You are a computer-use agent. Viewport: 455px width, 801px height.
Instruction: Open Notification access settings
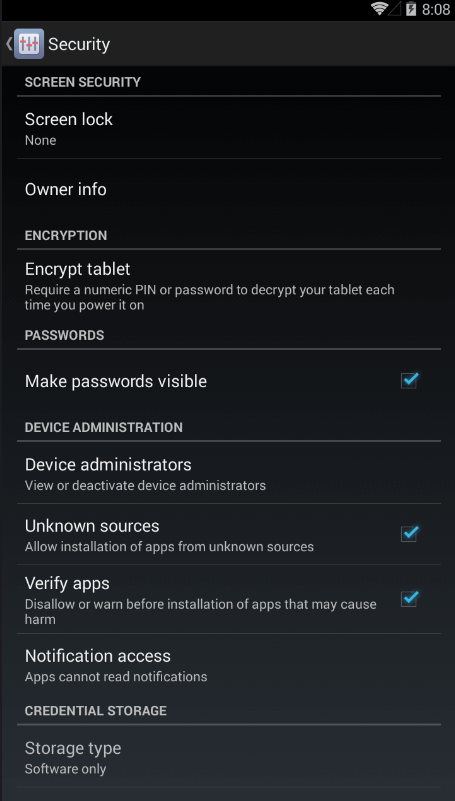coord(229,665)
